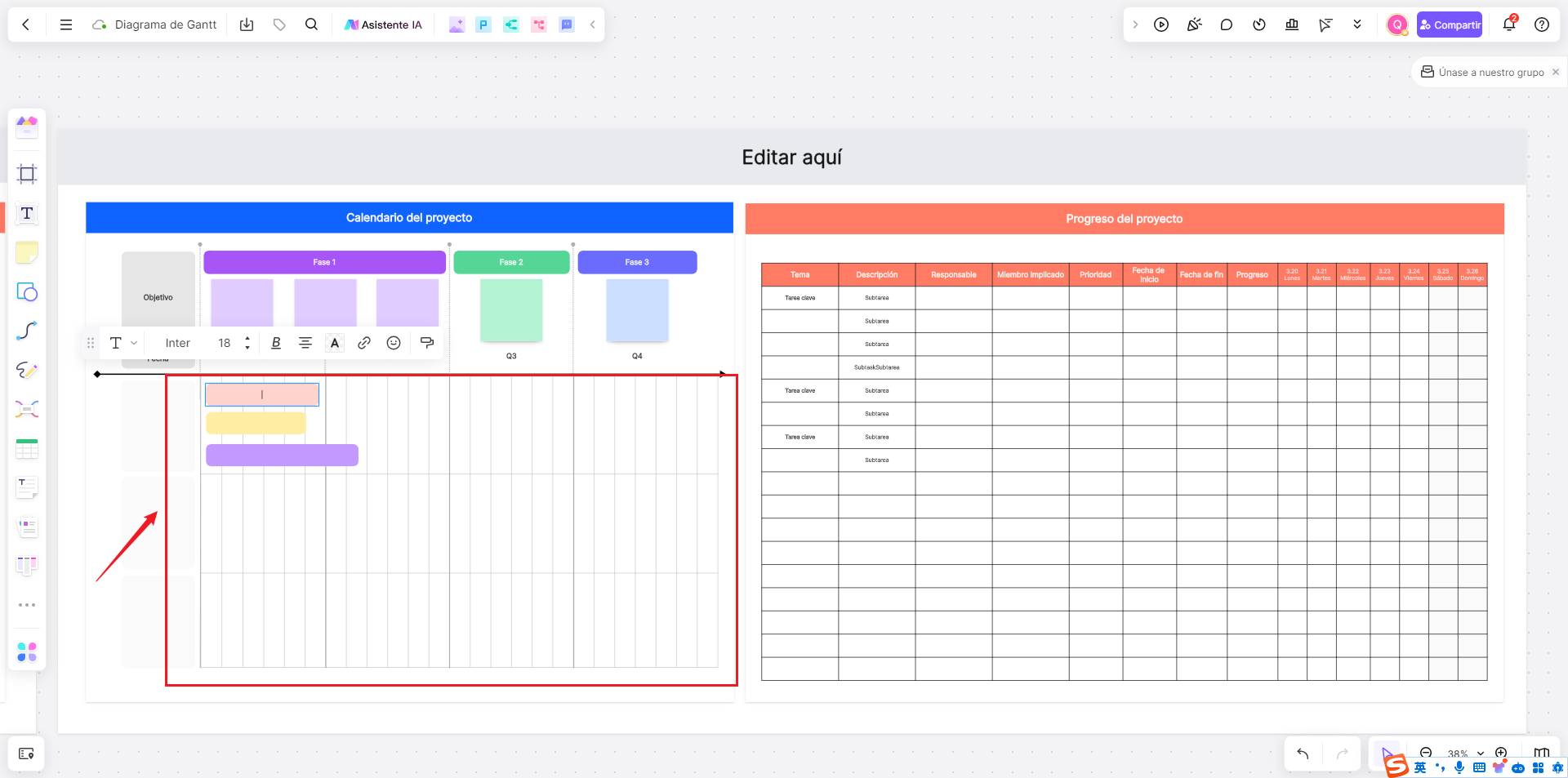Click the cursor follow icon
Screen dimensions: 1568x778
tap(1325, 24)
